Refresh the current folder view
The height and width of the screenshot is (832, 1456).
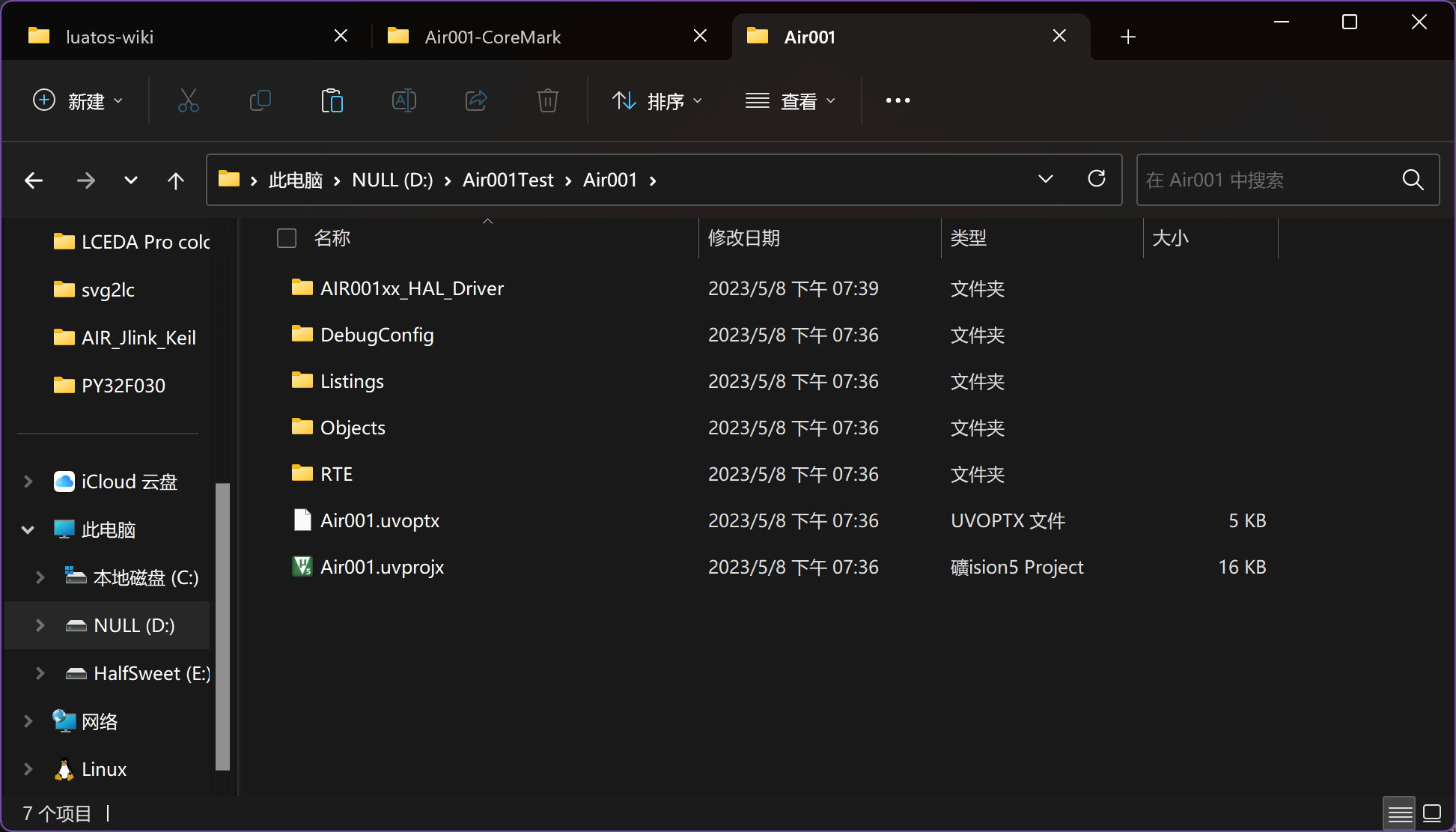click(x=1096, y=179)
